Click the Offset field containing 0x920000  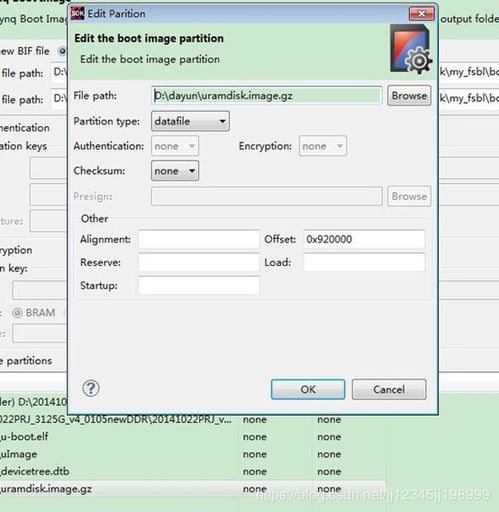[x=364, y=239]
